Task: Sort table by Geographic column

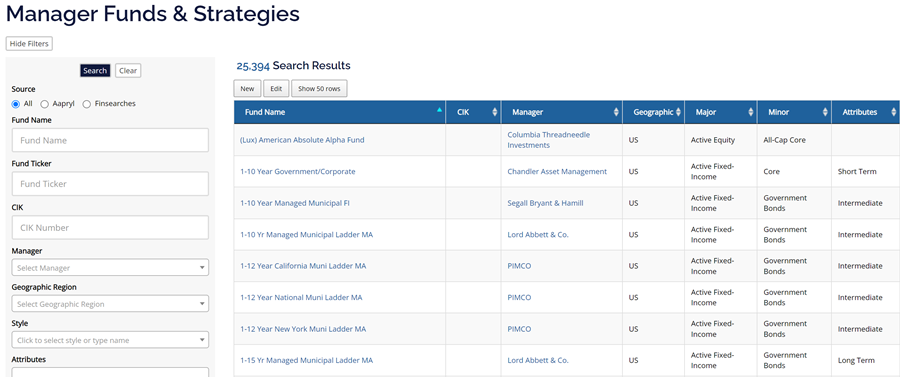Action: click(x=653, y=112)
